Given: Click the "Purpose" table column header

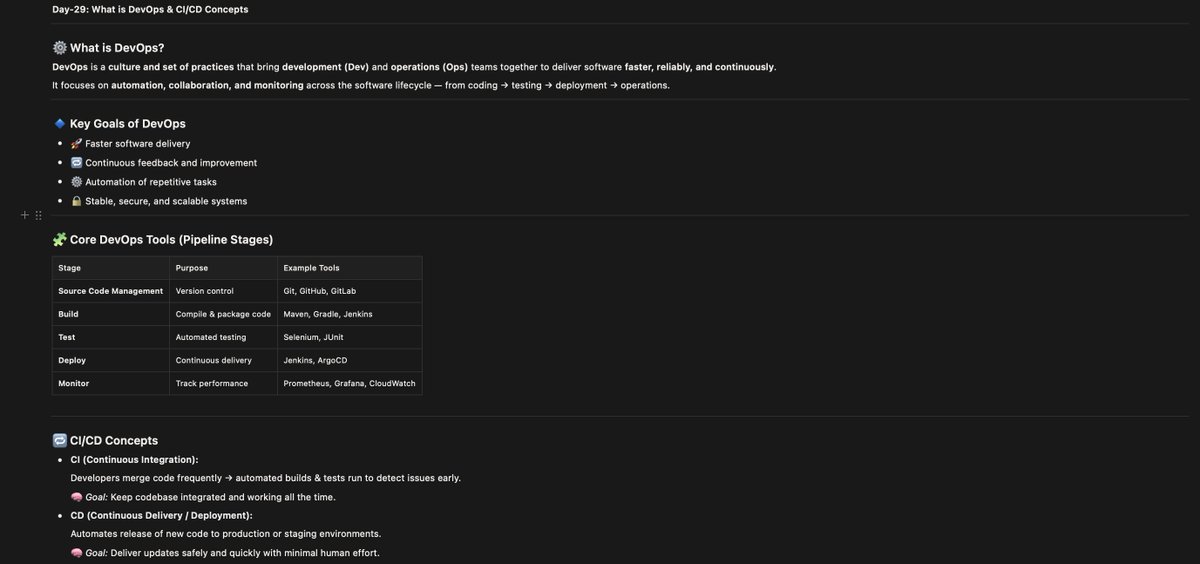Looking at the screenshot, I should coord(223,268).
